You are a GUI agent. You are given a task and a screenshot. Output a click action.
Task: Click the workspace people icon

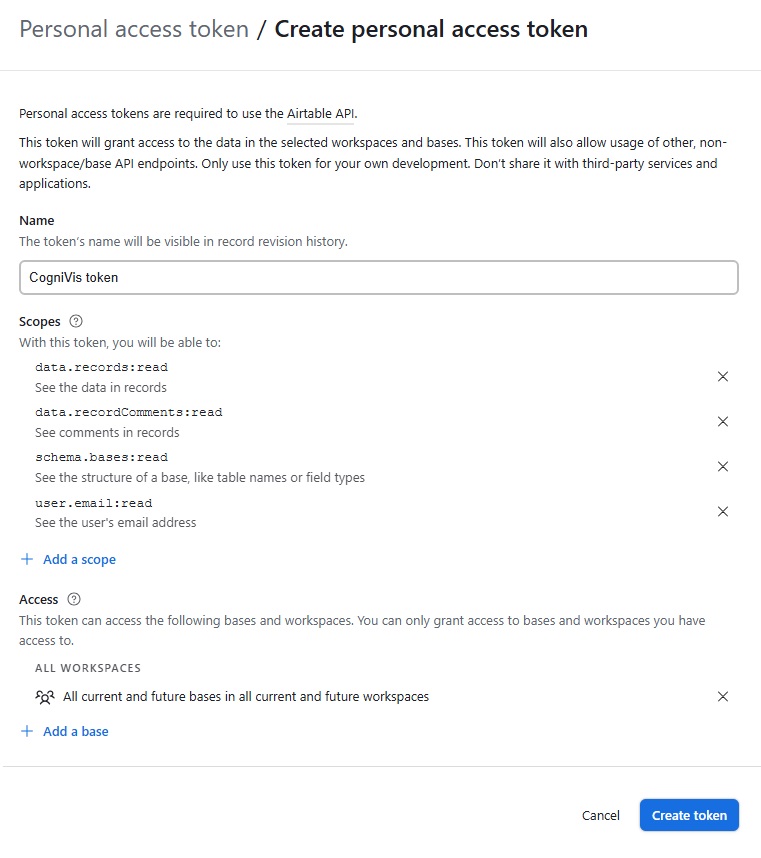pyautogui.click(x=44, y=697)
